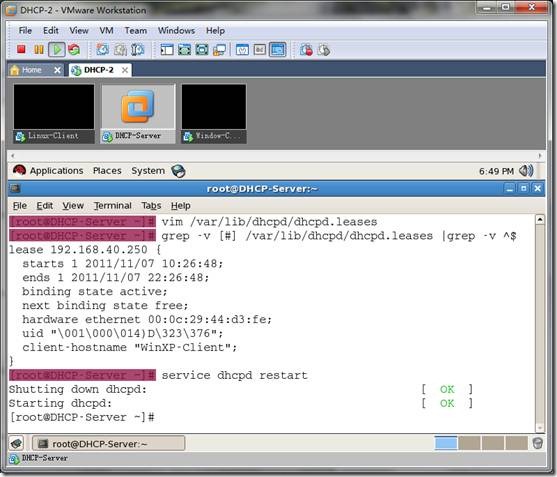This screenshot has width=557, height=477.
Task: Suspend the VM with the pause icon
Action: point(39,49)
